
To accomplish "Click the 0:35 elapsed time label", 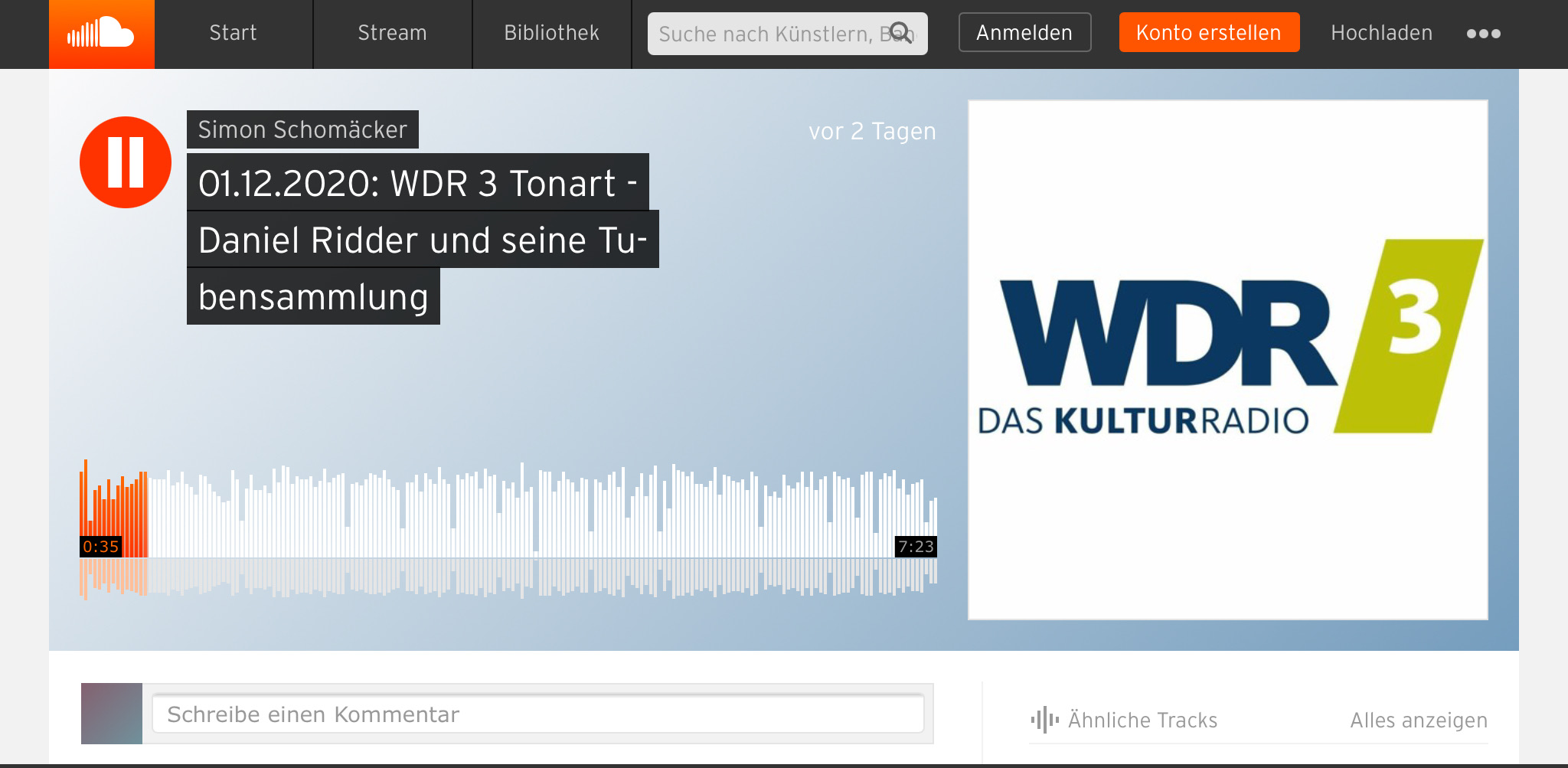I will tap(101, 547).
